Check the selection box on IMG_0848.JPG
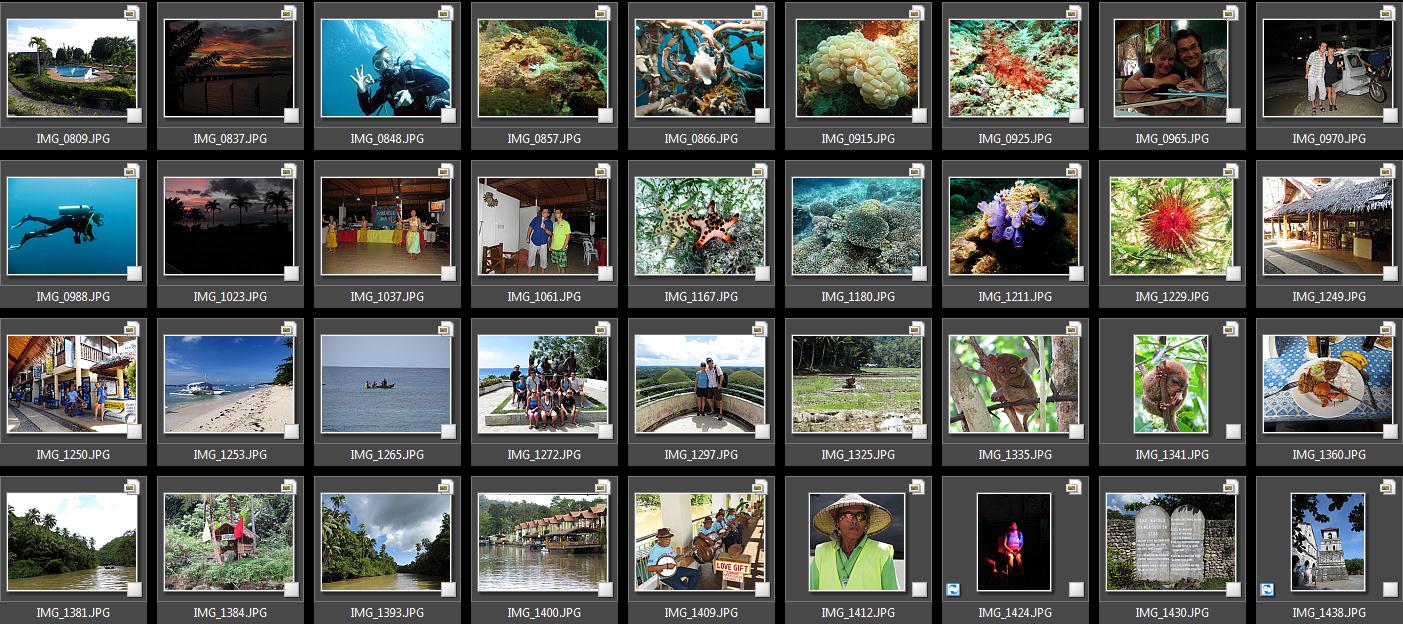The height and width of the screenshot is (624, 1403). click(x=448, y=115)
